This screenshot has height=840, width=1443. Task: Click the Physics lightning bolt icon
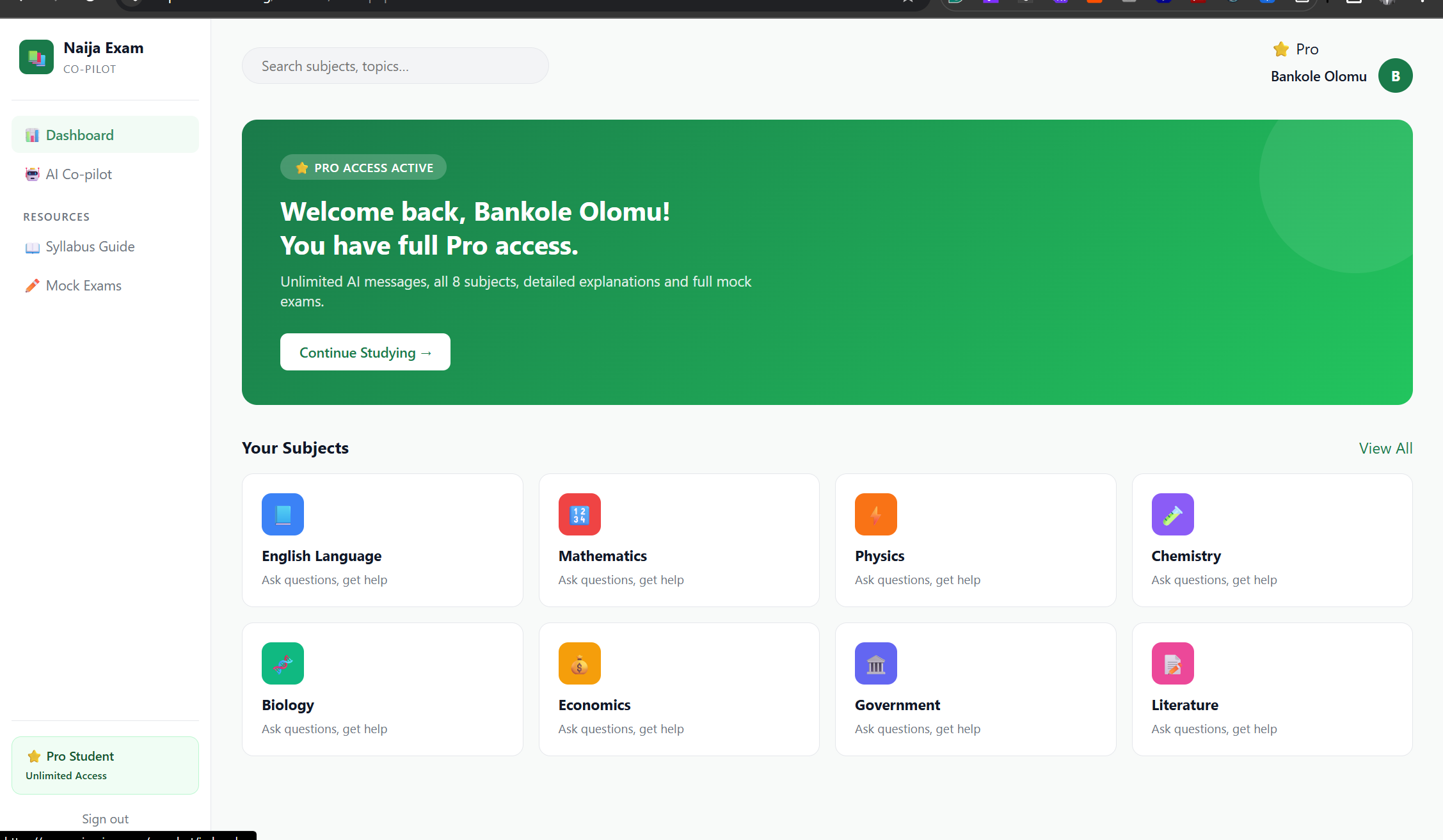point(875,514)
